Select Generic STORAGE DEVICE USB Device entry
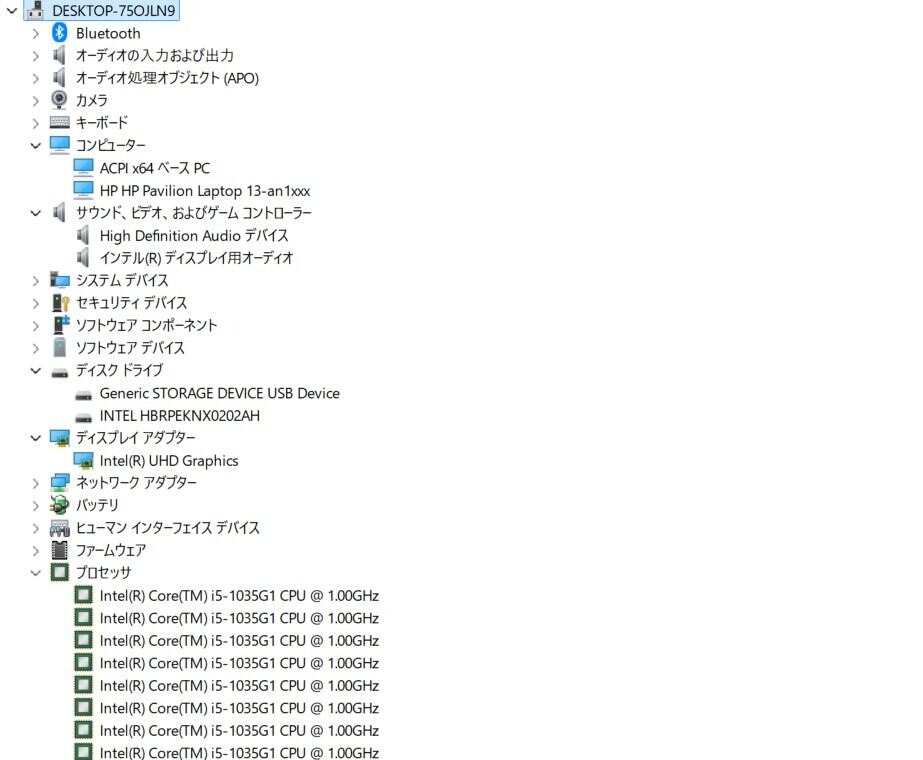Image resolution: width=923 pixels, height=760 pixels. (x=220, y=393)
